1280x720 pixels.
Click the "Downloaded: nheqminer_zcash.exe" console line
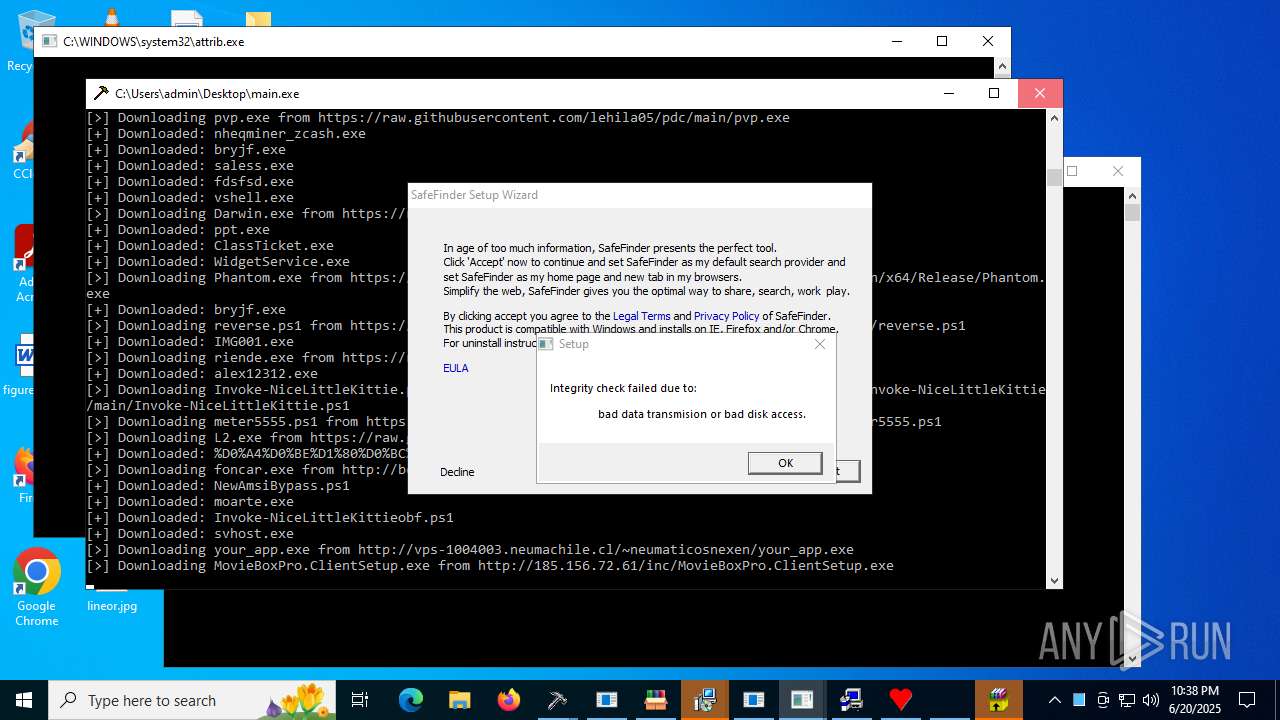226,134
